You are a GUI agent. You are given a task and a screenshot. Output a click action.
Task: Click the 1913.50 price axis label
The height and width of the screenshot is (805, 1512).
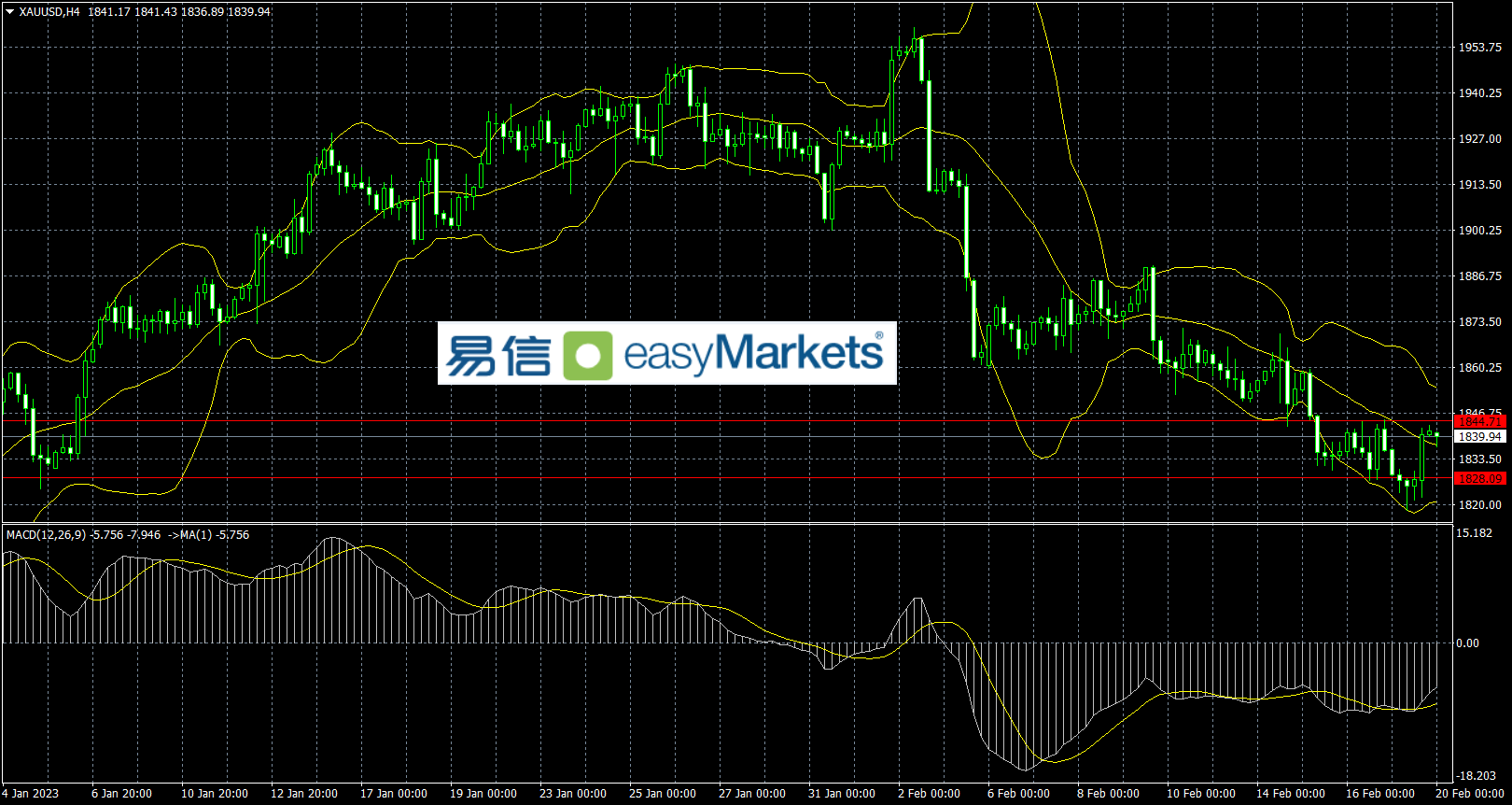1480,185
